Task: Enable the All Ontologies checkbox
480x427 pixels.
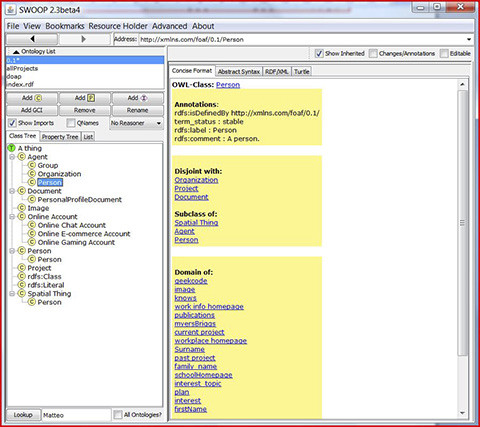Action: 118,415
